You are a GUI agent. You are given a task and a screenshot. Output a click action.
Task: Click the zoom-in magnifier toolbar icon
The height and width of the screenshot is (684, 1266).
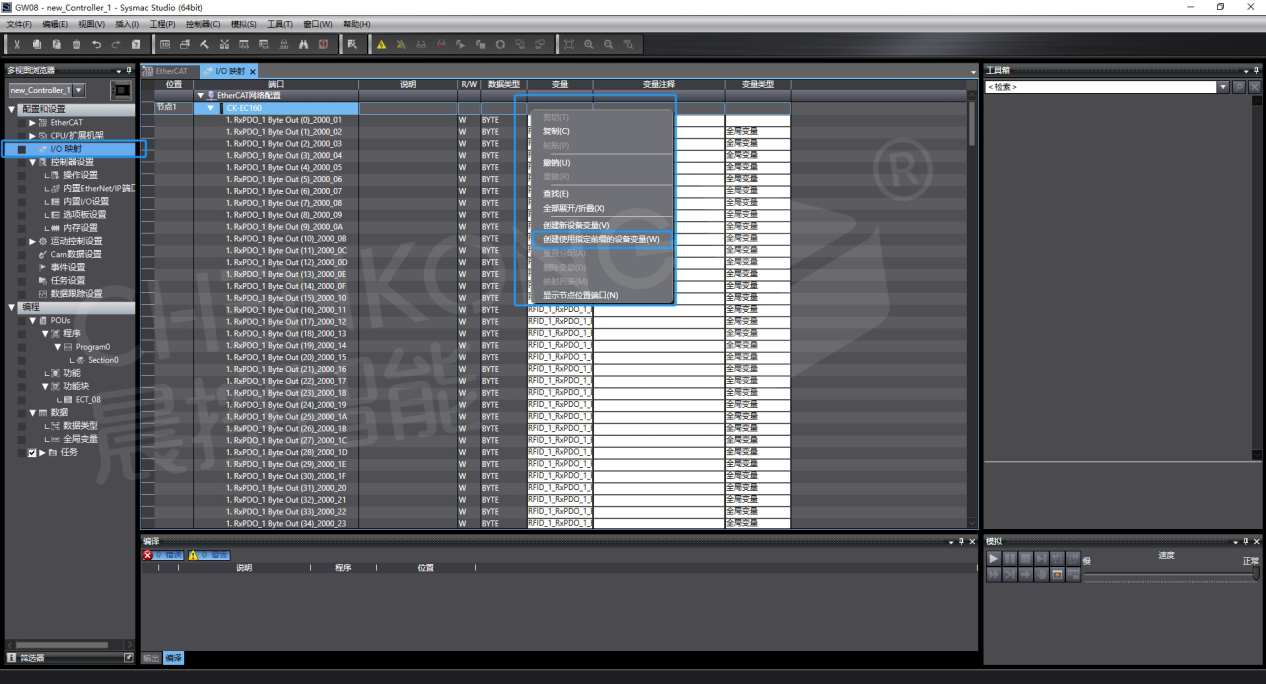click(588, 44)
